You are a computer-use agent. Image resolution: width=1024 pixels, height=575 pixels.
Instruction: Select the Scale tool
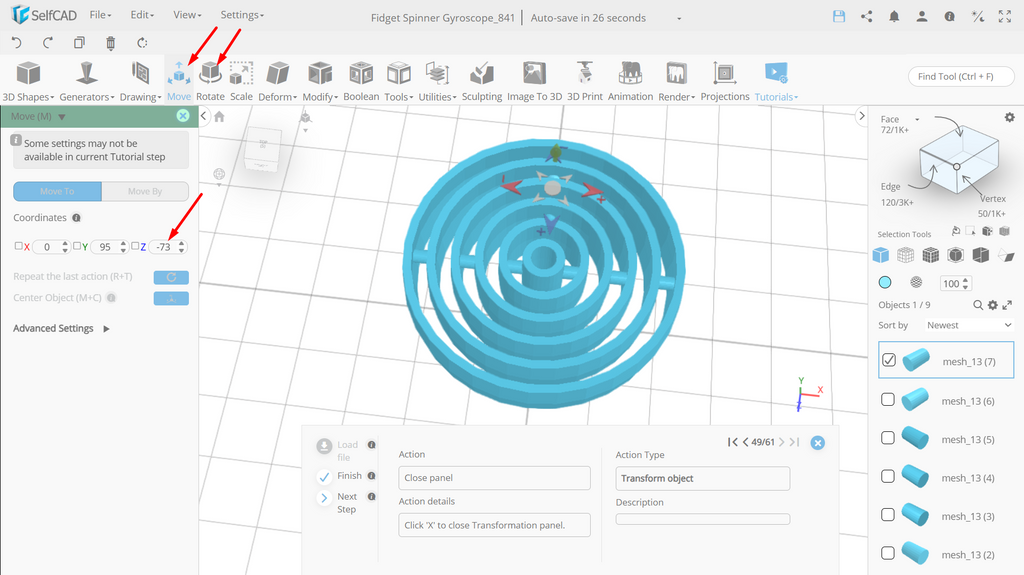pyautogui.click(x=241, y=81)
